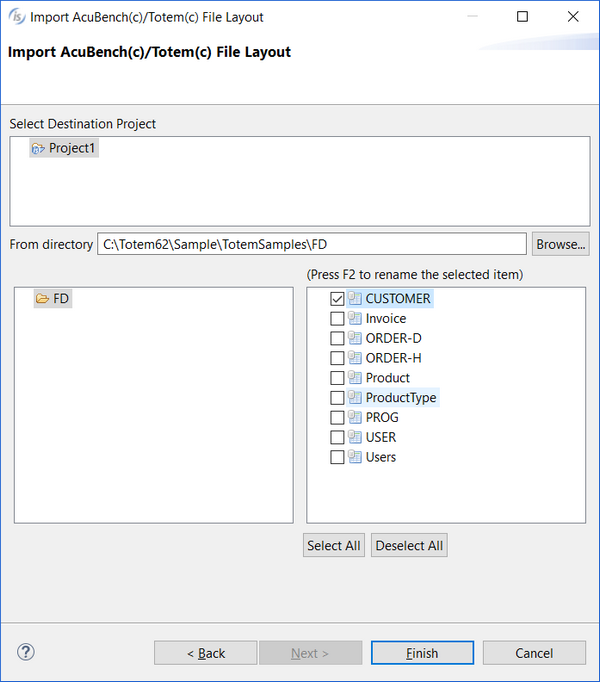
Task: Check the CUSTOMER checkbox
Action: (x=337, y=299)
